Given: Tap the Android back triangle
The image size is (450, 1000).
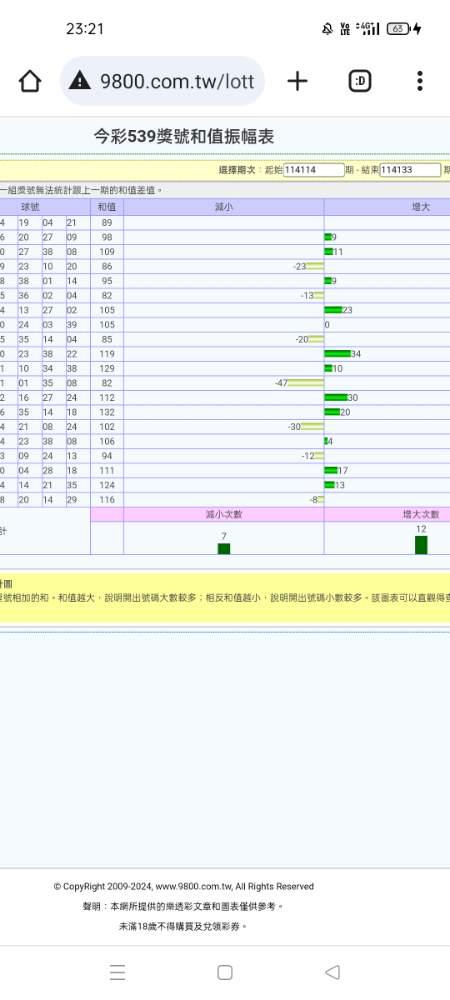Looking at the screenshot, I should tap(332, 972).
